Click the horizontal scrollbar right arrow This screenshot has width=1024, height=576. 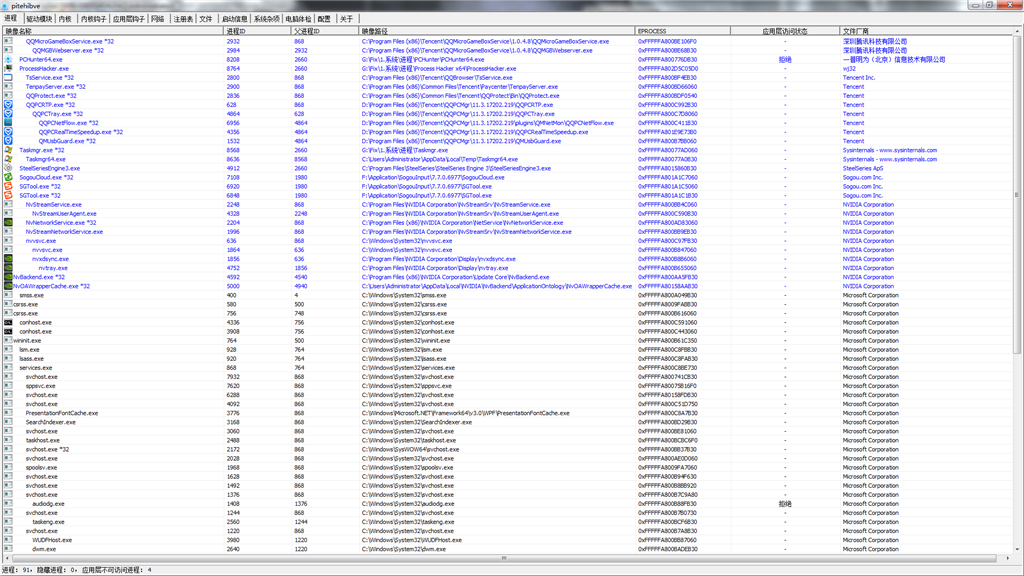click(x=1008, y=558)
